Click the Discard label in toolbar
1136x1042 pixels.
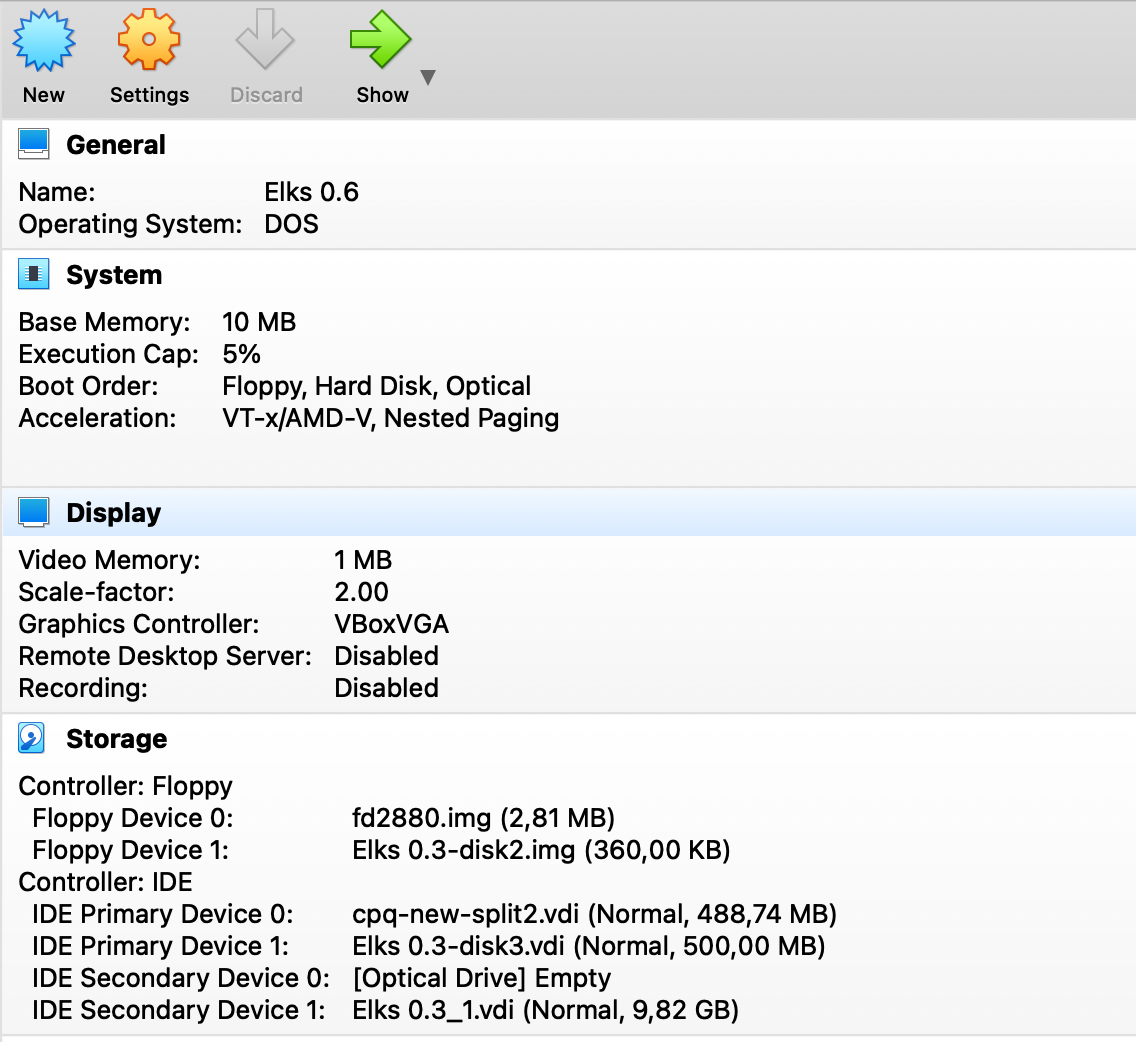266,95
